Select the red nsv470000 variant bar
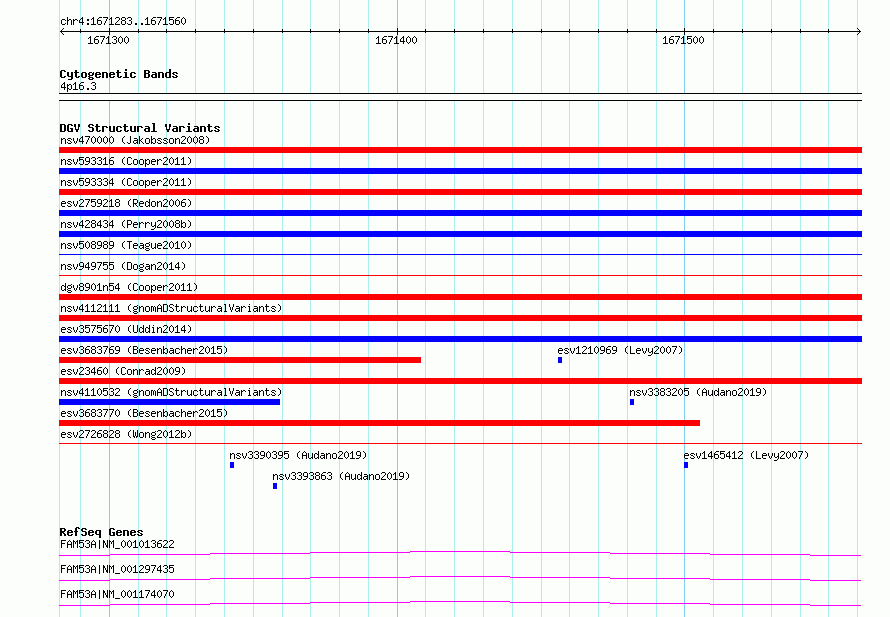 click(460, 150)
